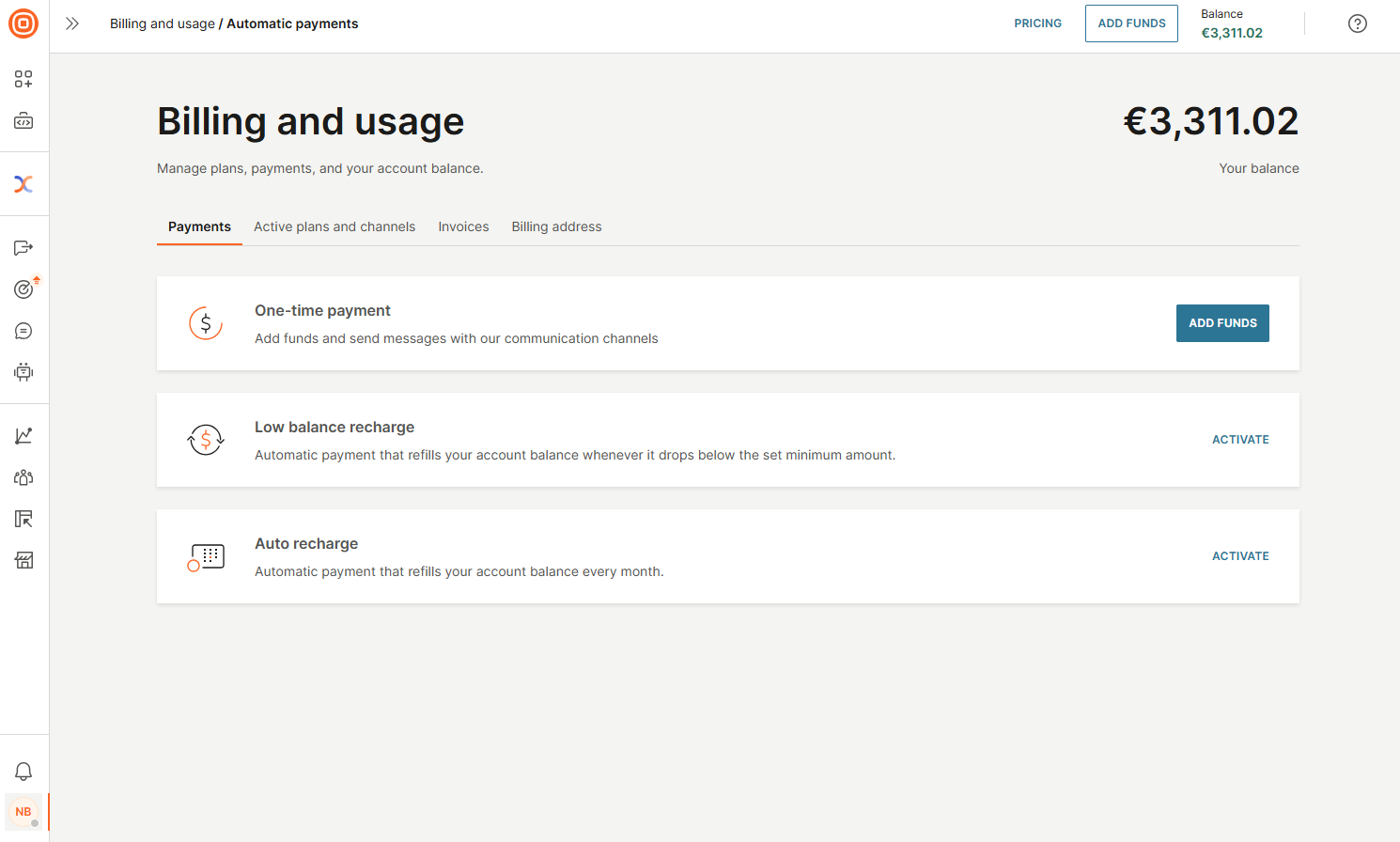Click 'Manage plans, payments' subtitle text
Screen dimensions: 1400x842
(320, 168)
